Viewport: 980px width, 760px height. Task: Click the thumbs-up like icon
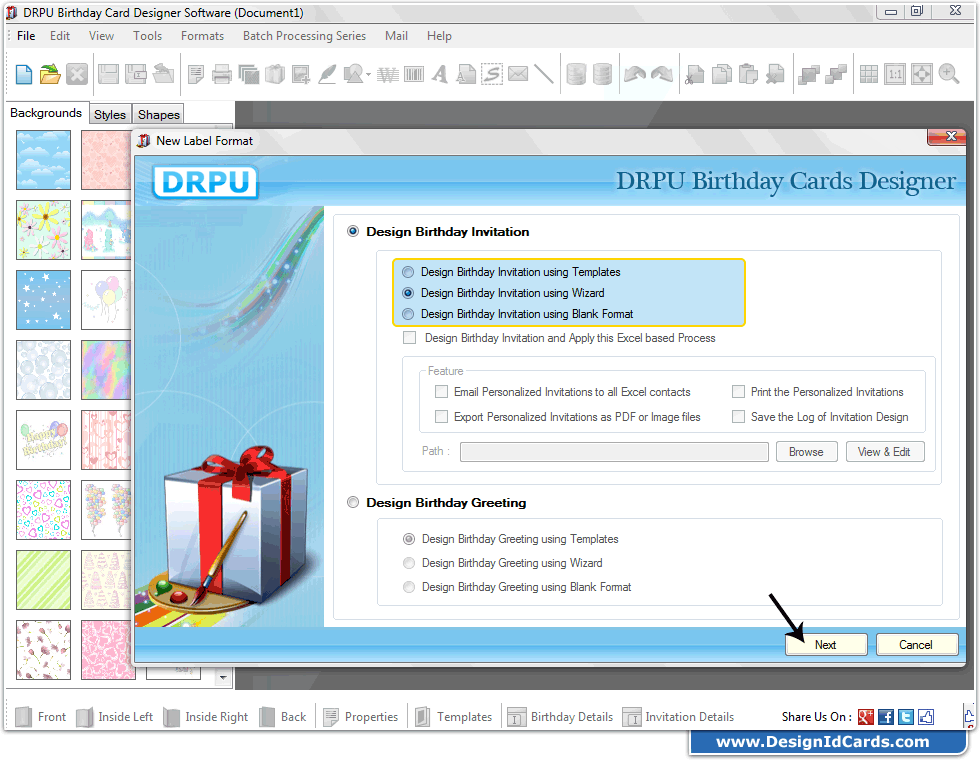926,717
